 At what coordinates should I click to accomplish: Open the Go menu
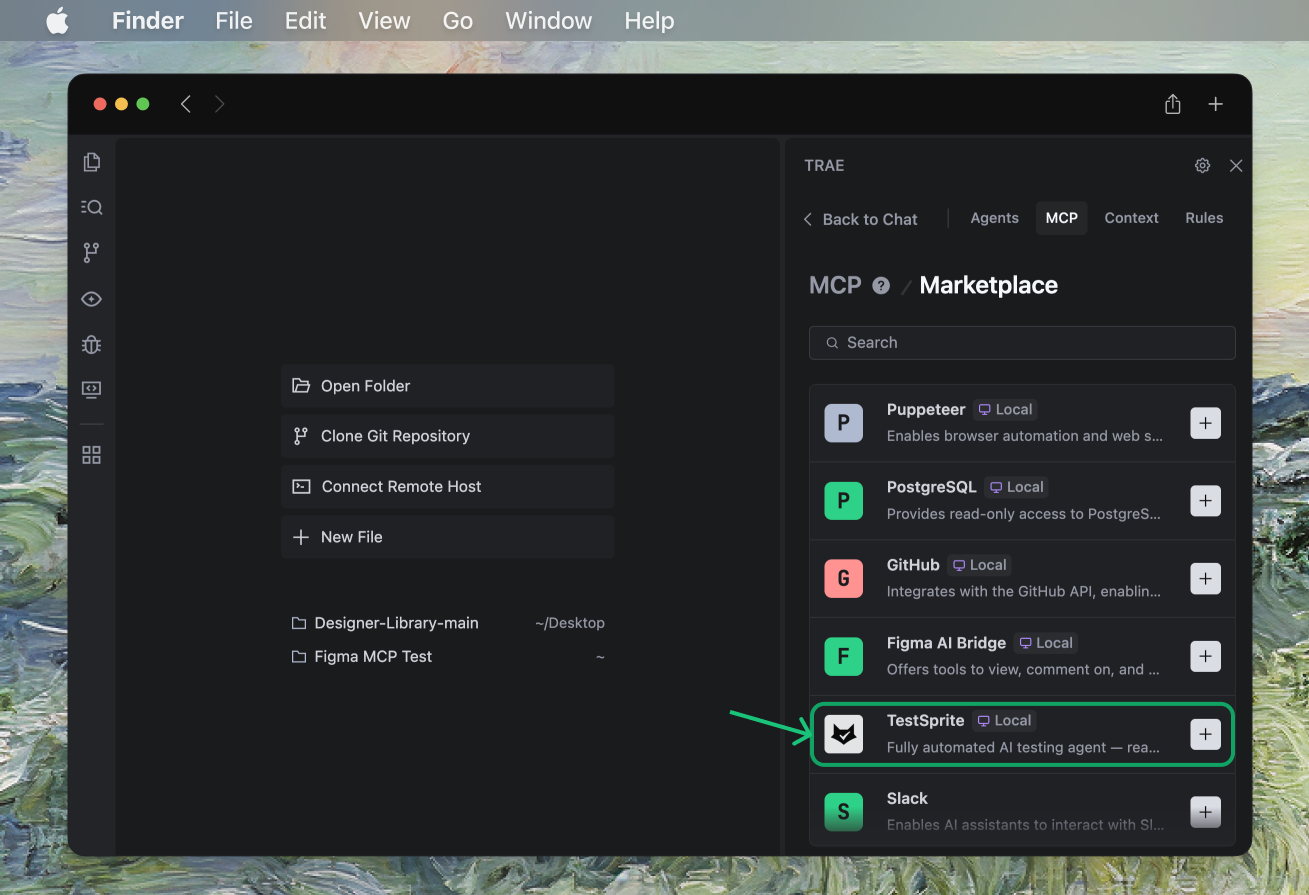(x=457, y=20)
